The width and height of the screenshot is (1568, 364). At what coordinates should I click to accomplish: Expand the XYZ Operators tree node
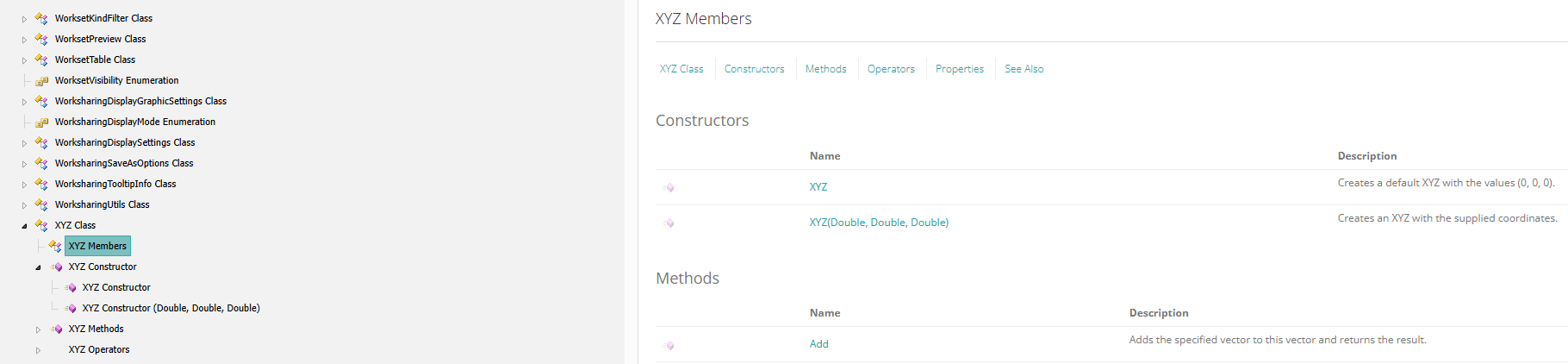(x=38, y=350)
